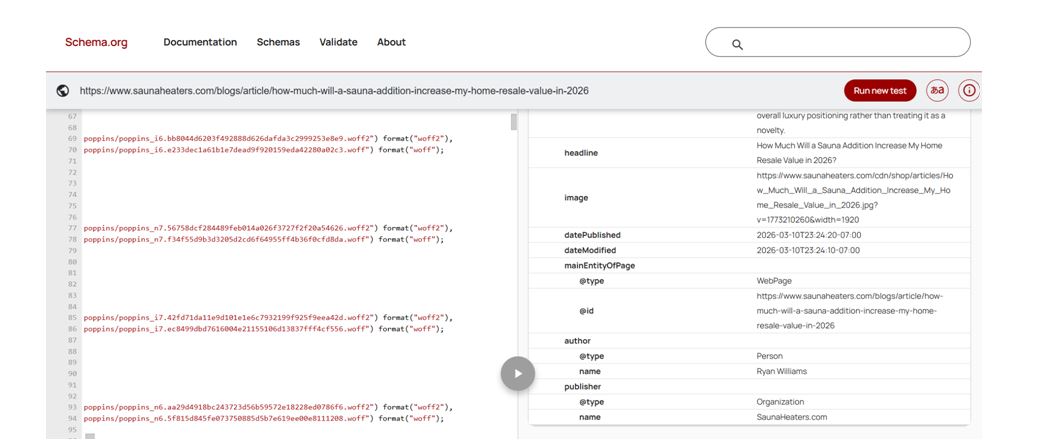Open the About page

click(391, 42)
